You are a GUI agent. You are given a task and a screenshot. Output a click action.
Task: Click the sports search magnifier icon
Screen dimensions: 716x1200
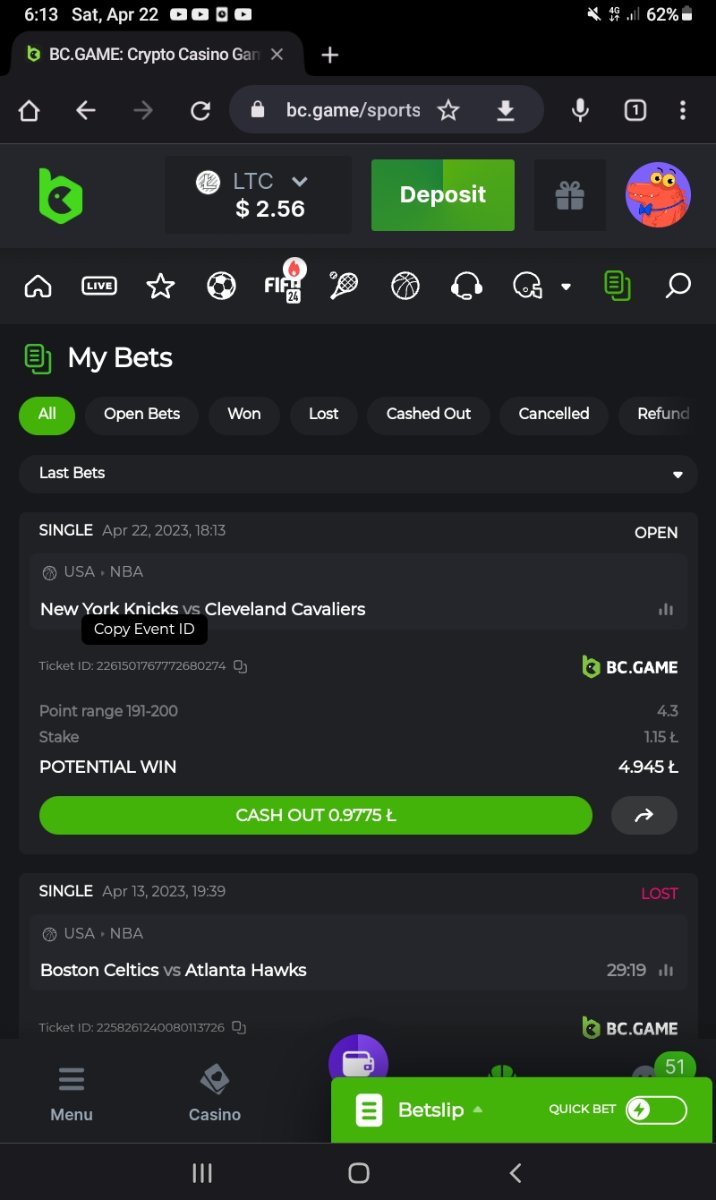pos(678,287)
